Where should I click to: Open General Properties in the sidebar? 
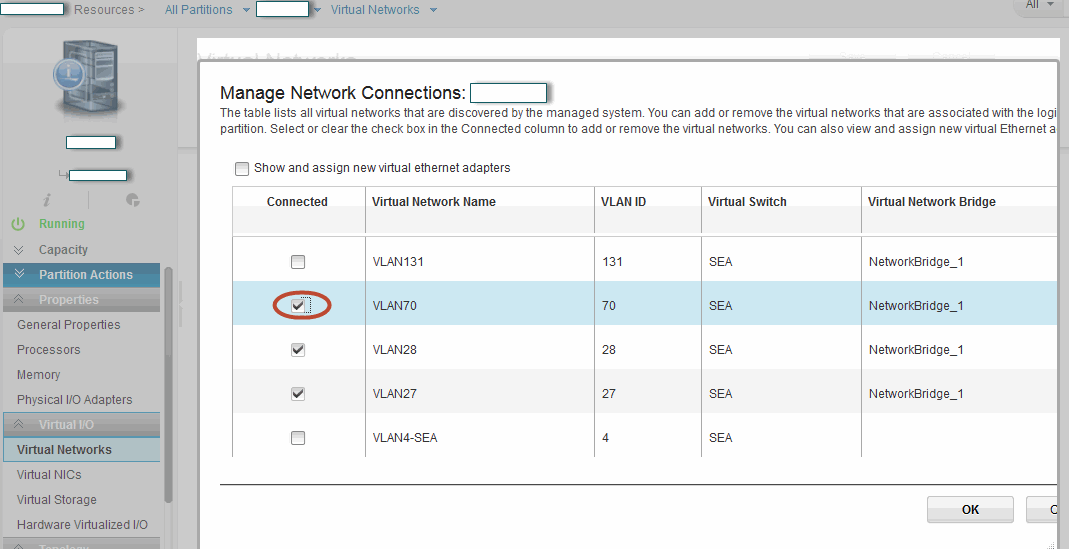pos(68,325)
